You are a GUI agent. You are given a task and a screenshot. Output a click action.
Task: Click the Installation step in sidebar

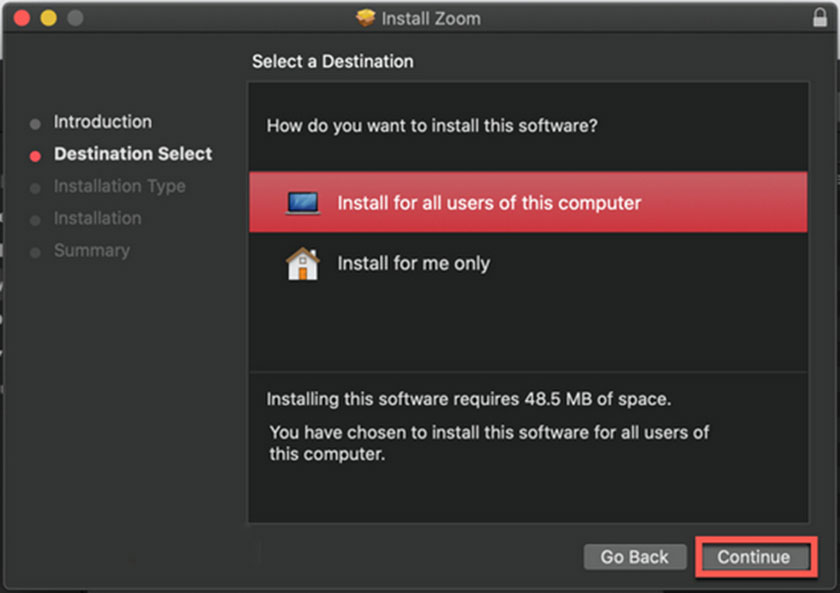[97, 218]
